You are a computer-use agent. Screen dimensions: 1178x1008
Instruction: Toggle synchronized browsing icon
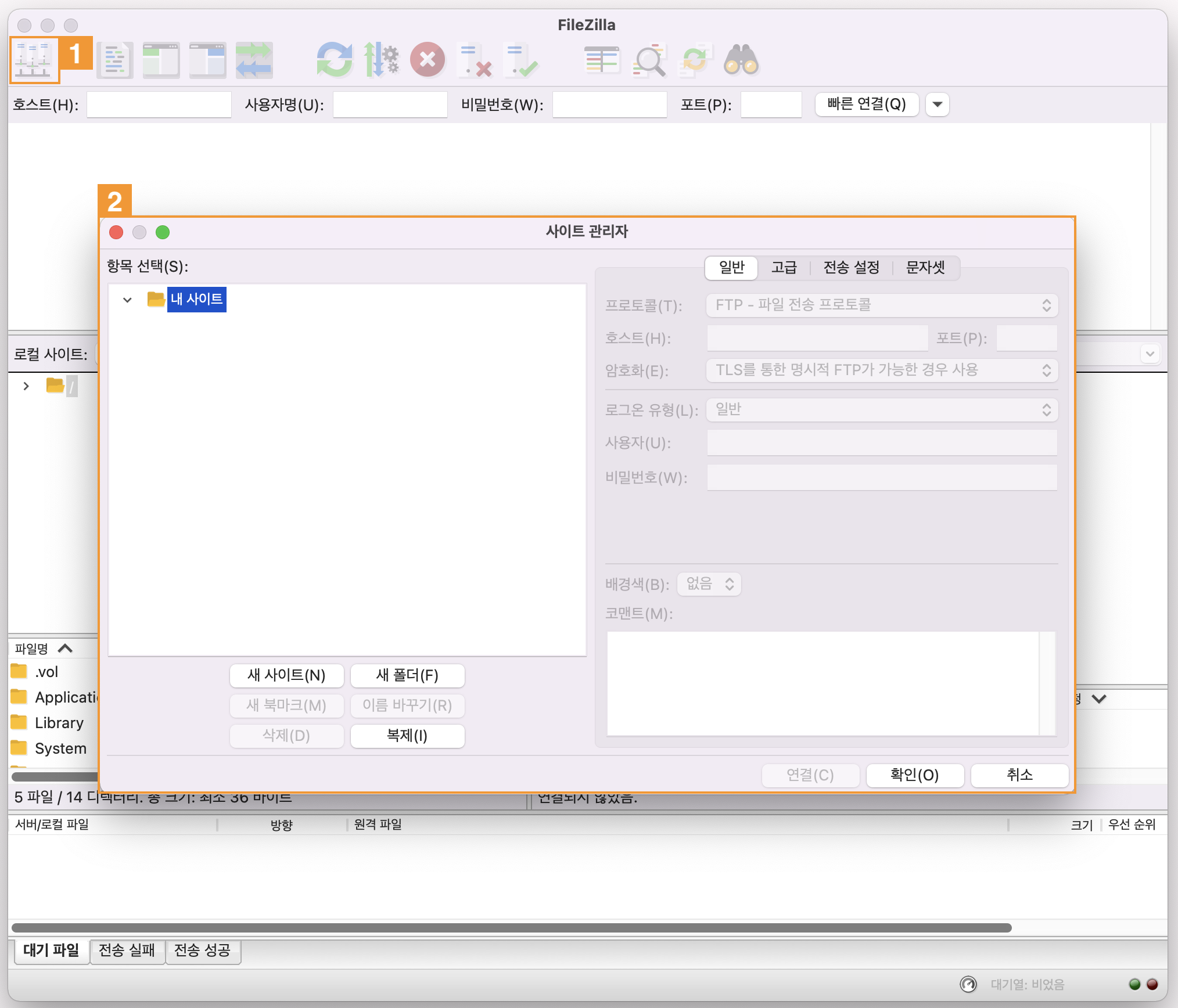(x=695, y=60)
